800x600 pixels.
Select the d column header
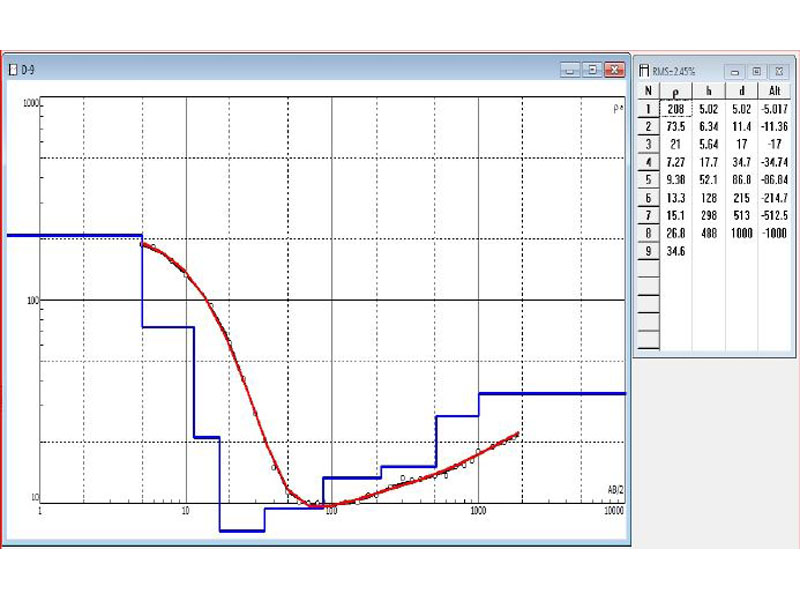741,91
